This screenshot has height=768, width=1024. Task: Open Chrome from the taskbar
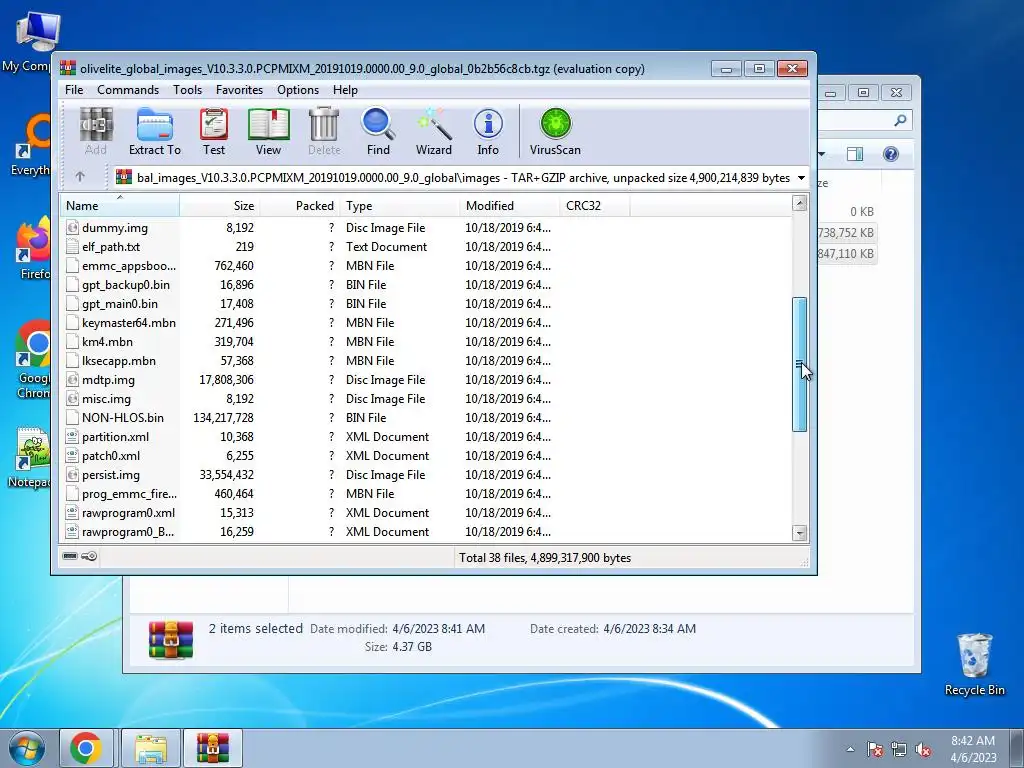pyautogui.click(x=86, y=748)
